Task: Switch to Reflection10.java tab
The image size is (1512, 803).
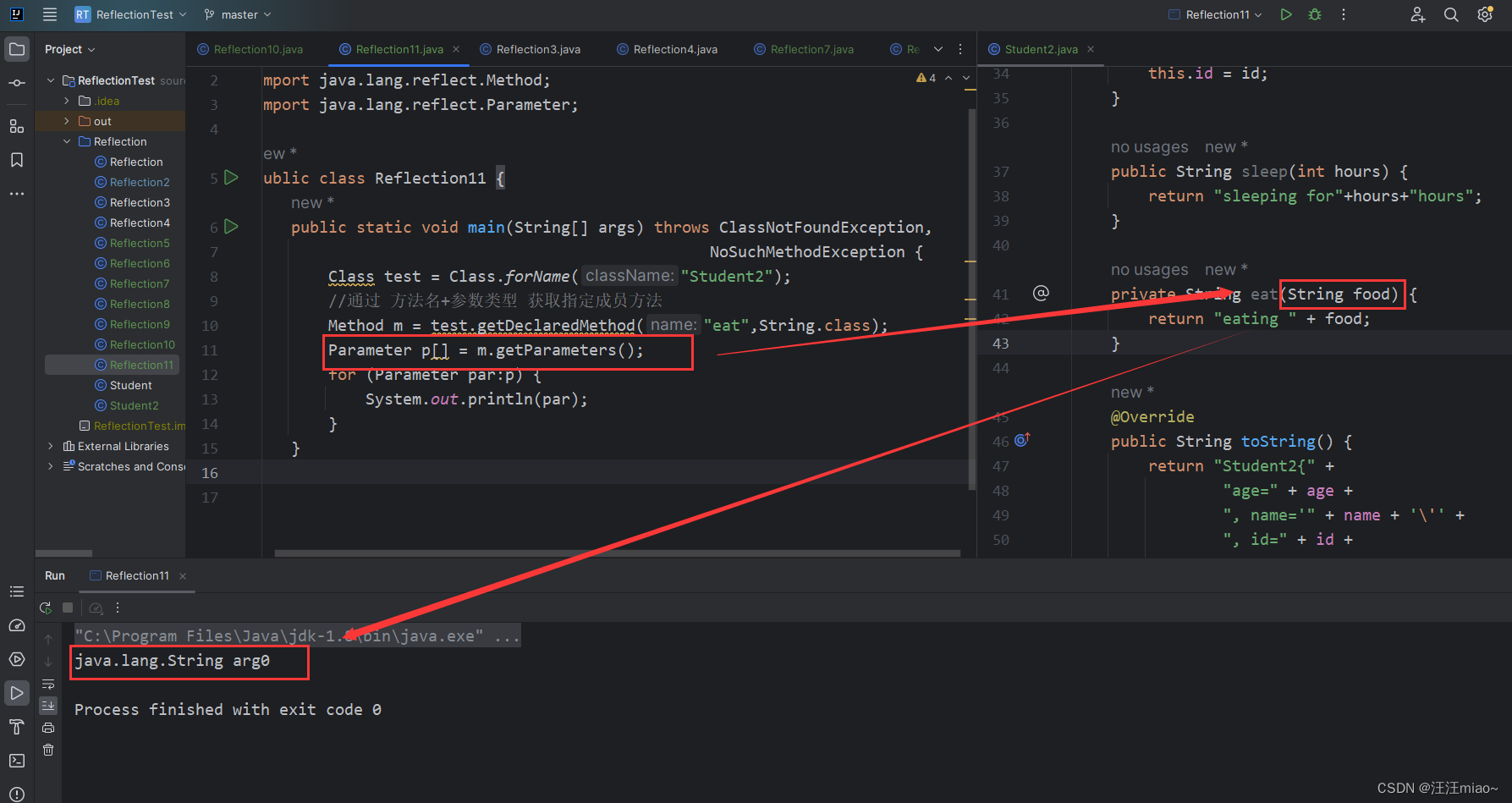Action: coord(250,49)
